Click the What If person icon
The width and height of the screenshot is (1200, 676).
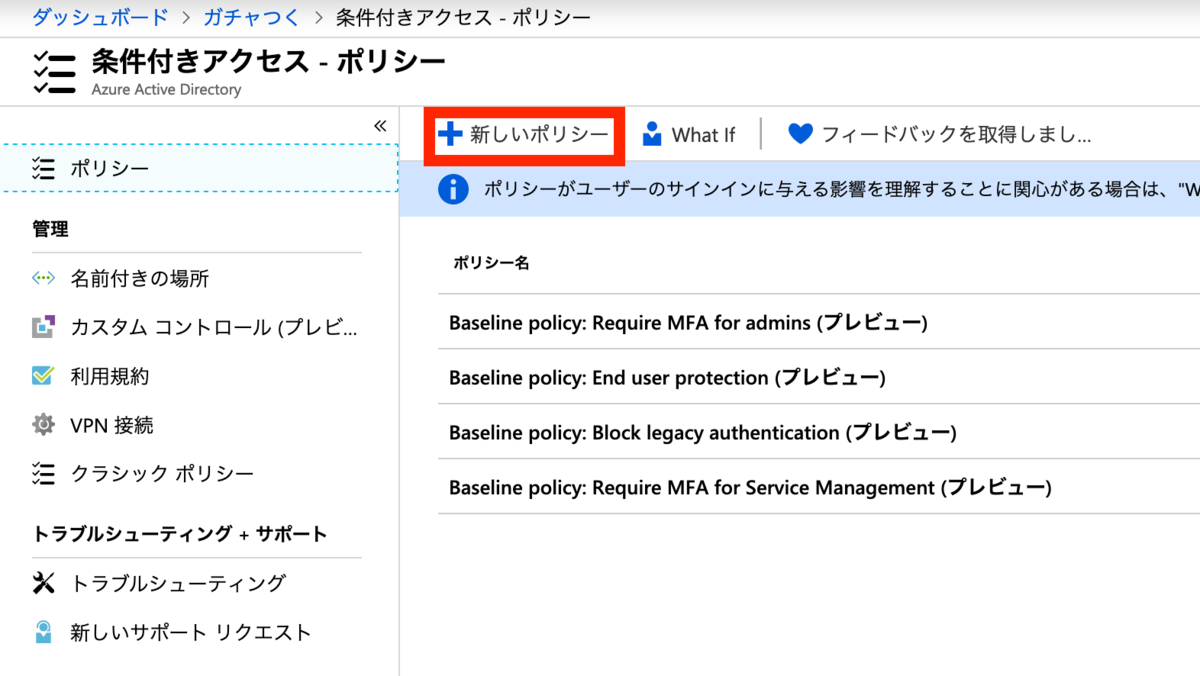652,134
